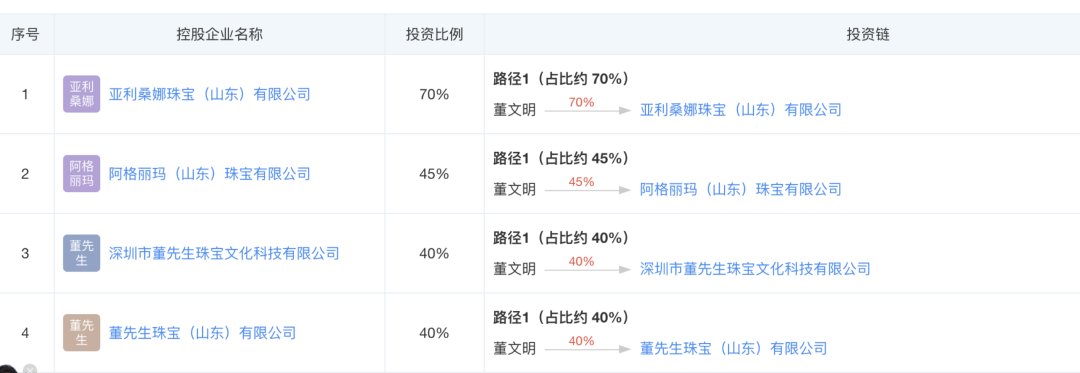Open 亚利桑娜珠宝（山东）有限公司 in company name column
1080x373 pixels.
tap(209, 94)
